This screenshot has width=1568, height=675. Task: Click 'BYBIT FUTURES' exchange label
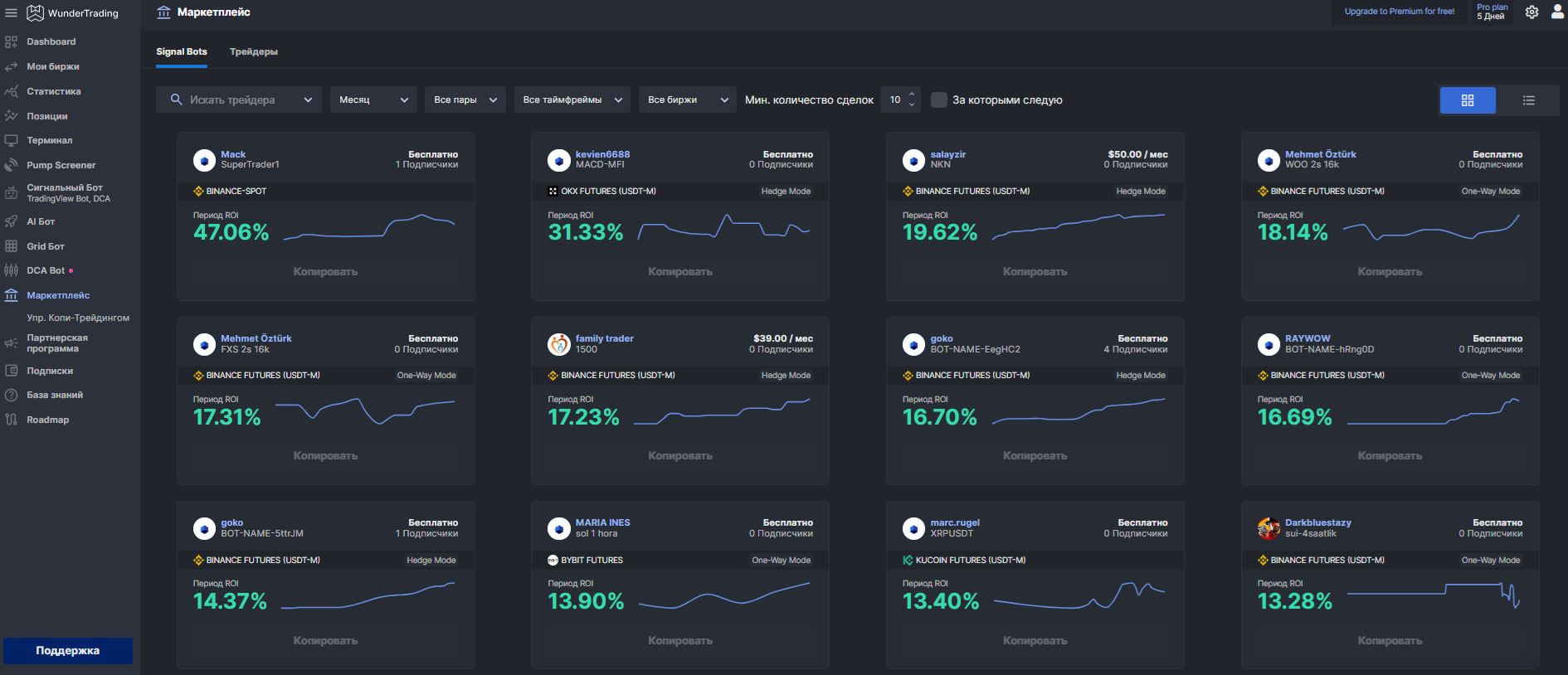point(592,560)
